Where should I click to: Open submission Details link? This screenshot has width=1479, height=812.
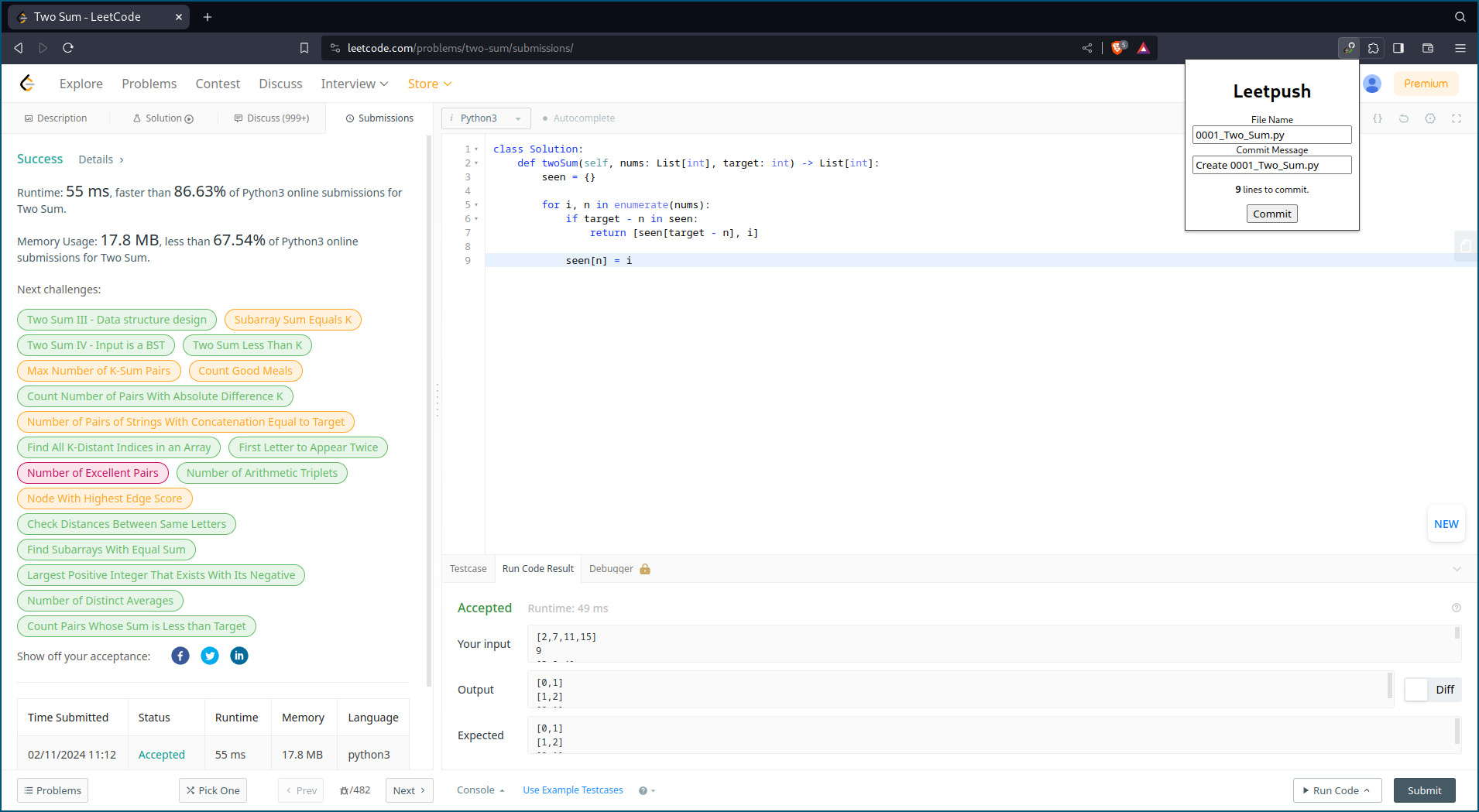101,159
